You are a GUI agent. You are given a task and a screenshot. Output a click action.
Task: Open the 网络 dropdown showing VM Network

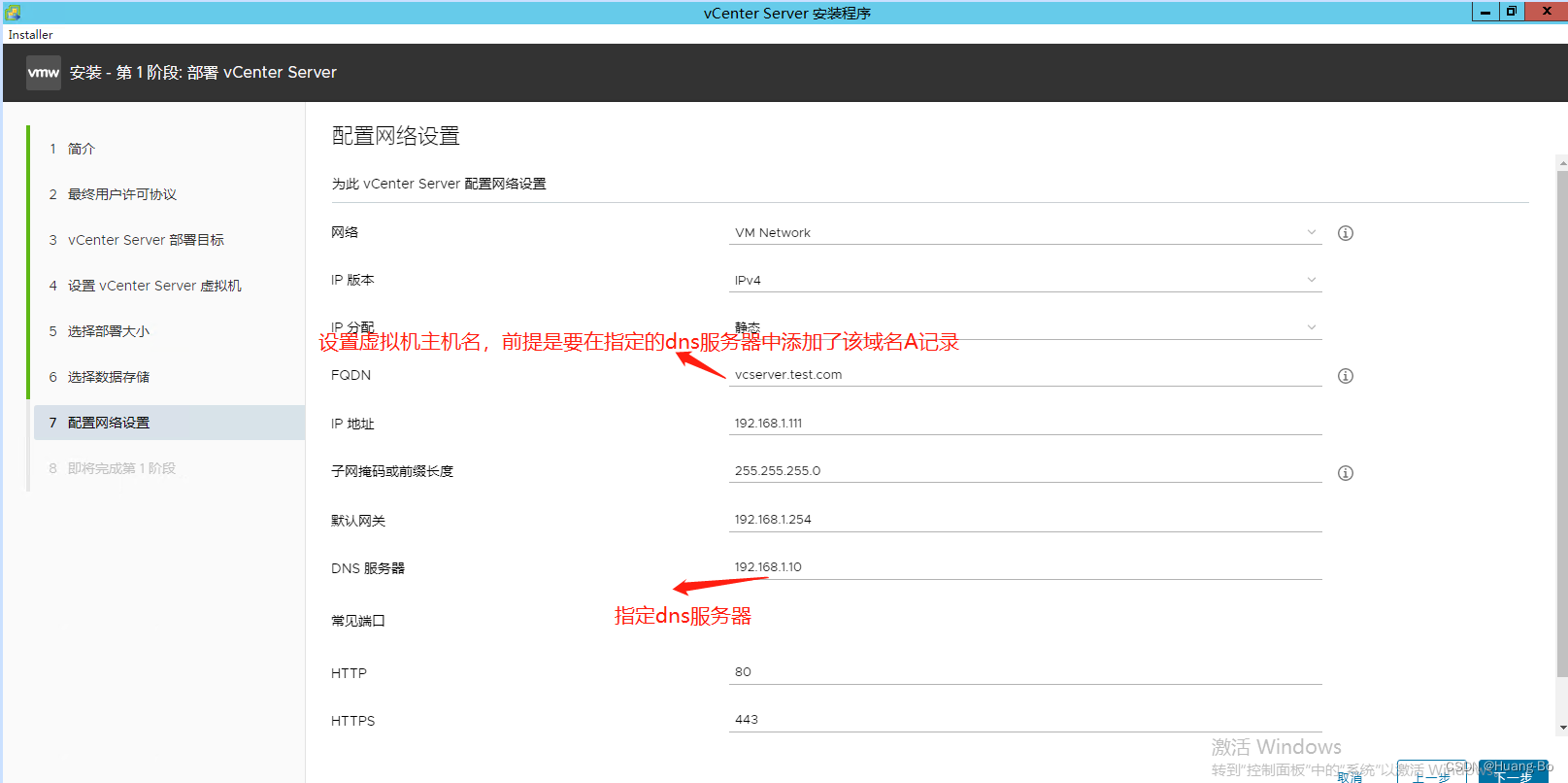(x=1025, y=233)
